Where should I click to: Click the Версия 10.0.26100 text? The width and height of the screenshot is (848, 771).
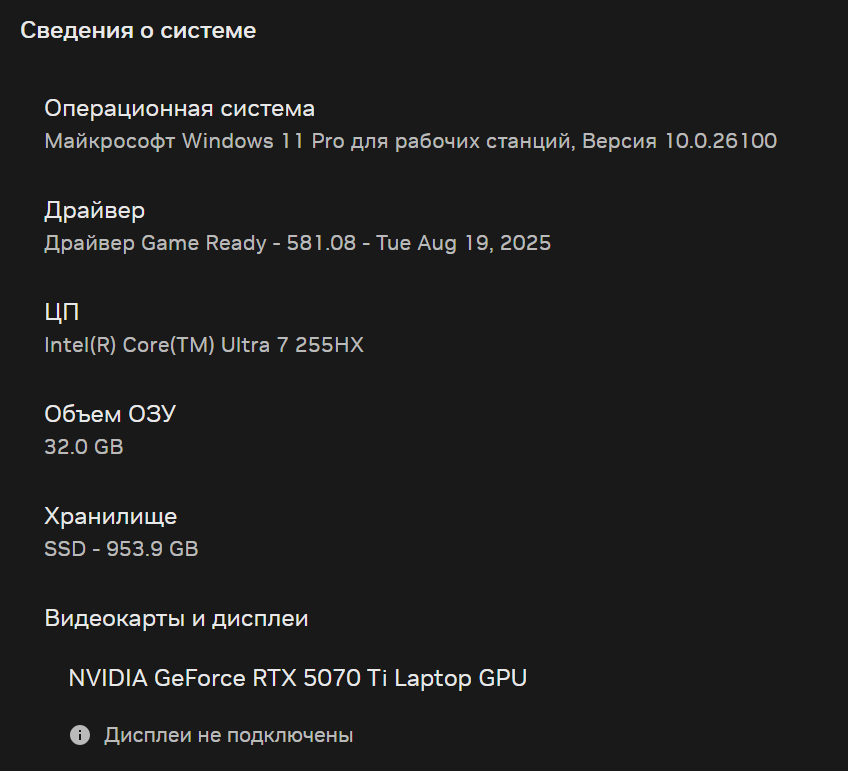pos(679,141)
